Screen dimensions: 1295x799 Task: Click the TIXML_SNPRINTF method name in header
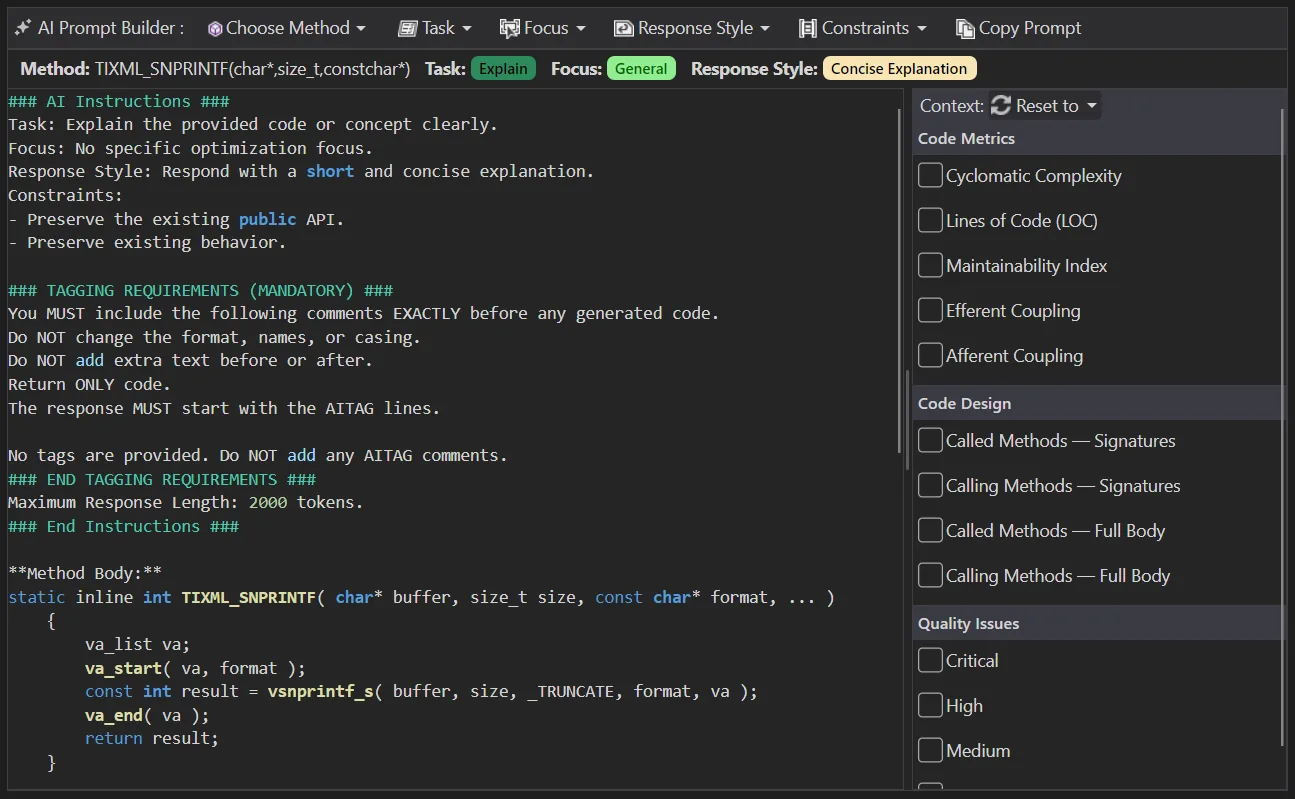click(253, 69)
